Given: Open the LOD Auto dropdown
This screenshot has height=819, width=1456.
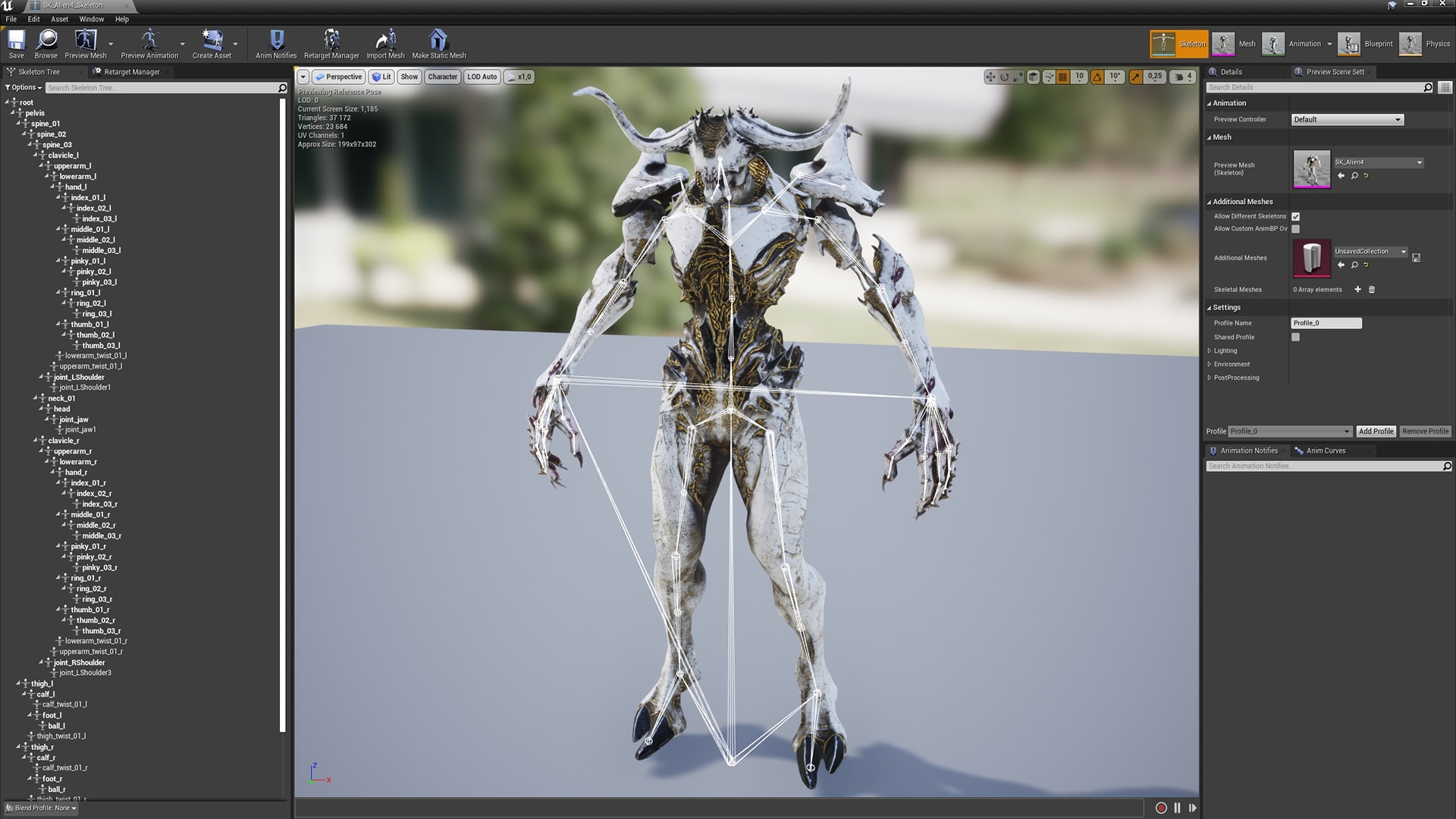Looking at the screenshot, I should point(482,77).
